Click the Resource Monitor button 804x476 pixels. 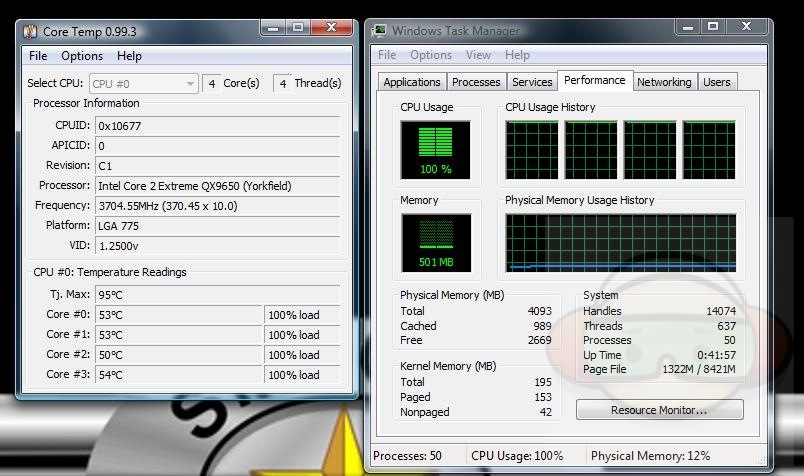[x=659, y=410]
